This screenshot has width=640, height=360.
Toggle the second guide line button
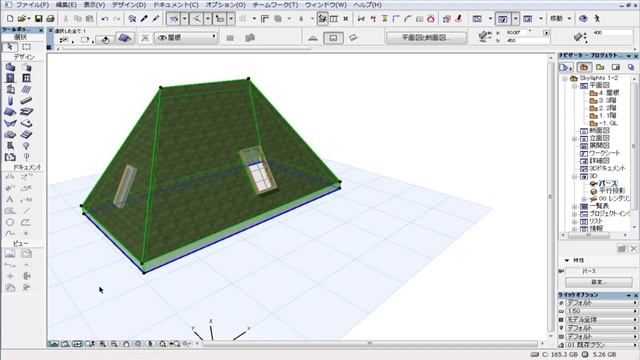pos(196,19)
